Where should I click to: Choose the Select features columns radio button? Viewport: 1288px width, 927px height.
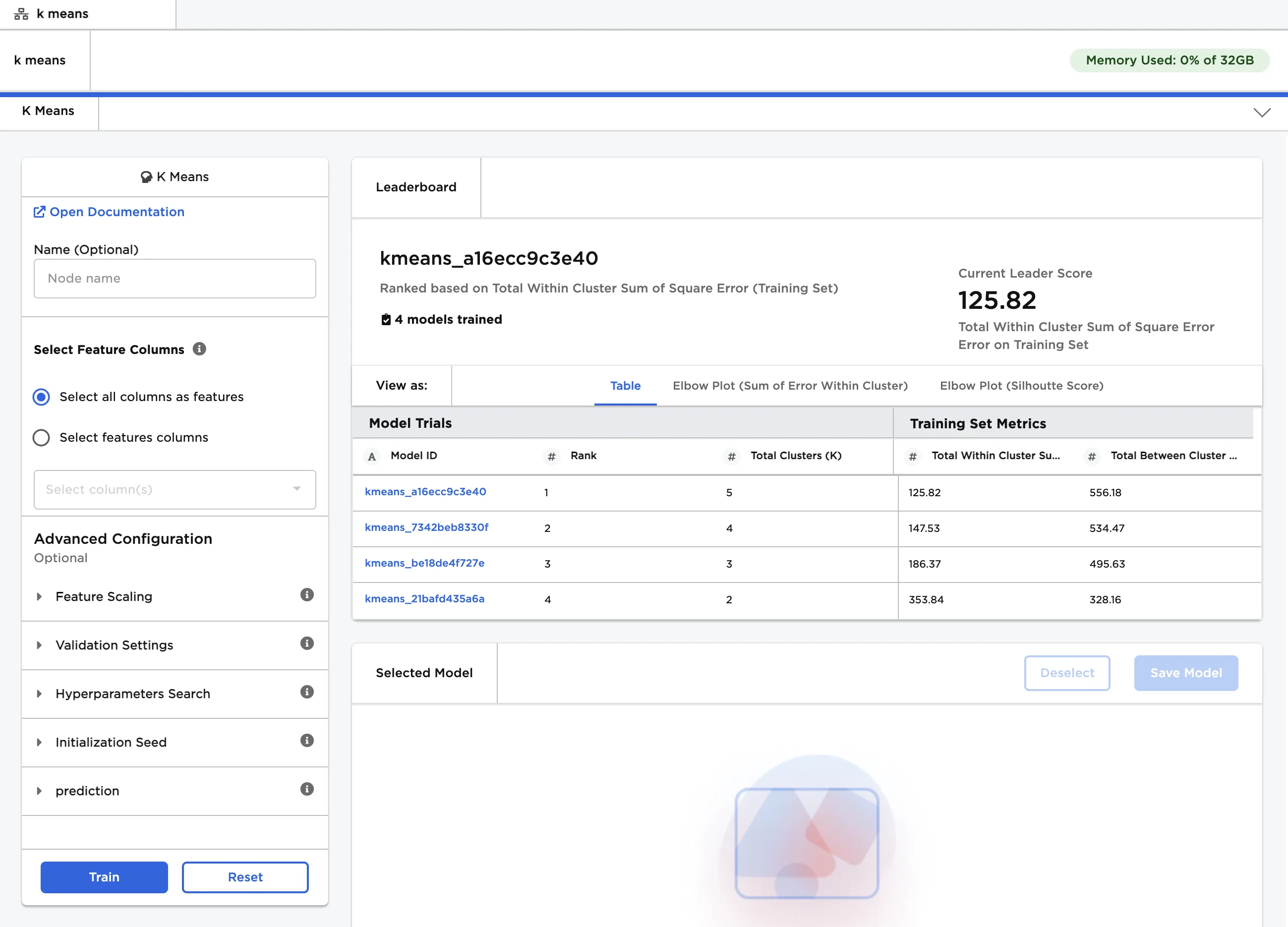(42, 437)
